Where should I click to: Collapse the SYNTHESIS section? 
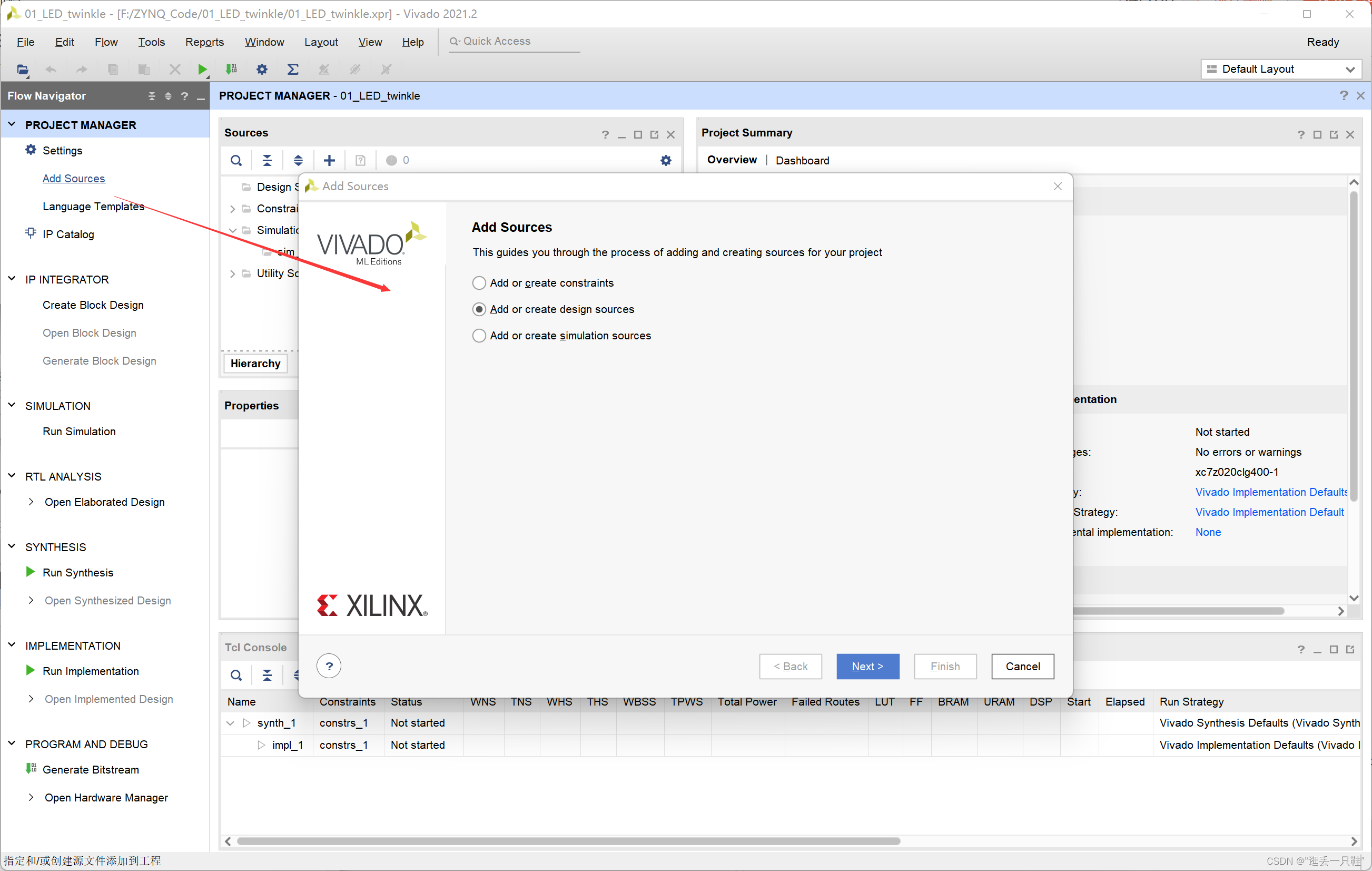coord(12,546)
